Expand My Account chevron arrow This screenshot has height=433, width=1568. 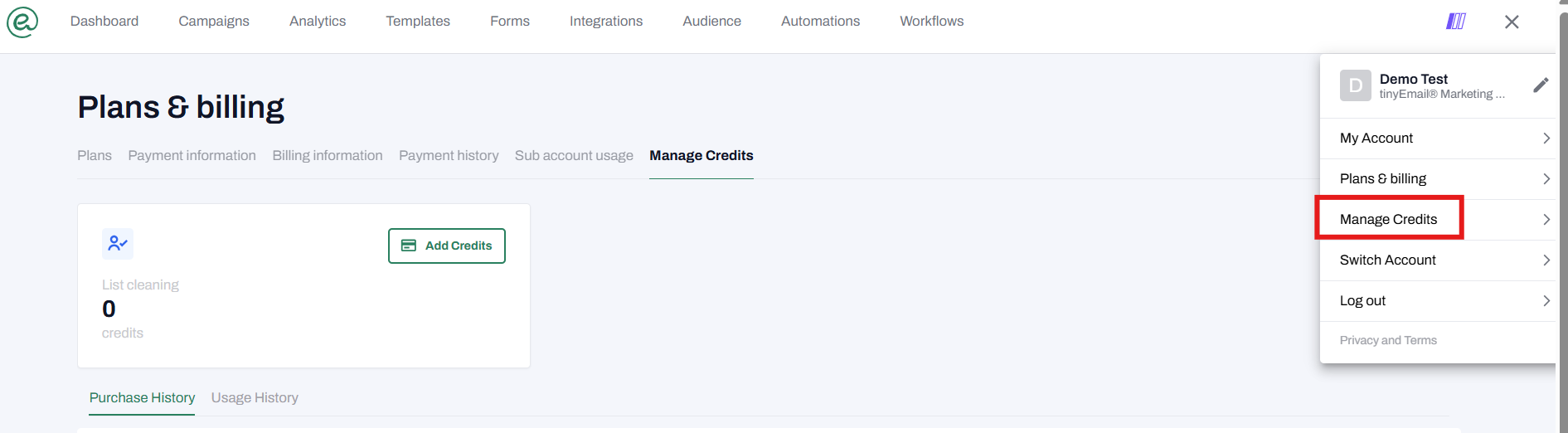1546,139
